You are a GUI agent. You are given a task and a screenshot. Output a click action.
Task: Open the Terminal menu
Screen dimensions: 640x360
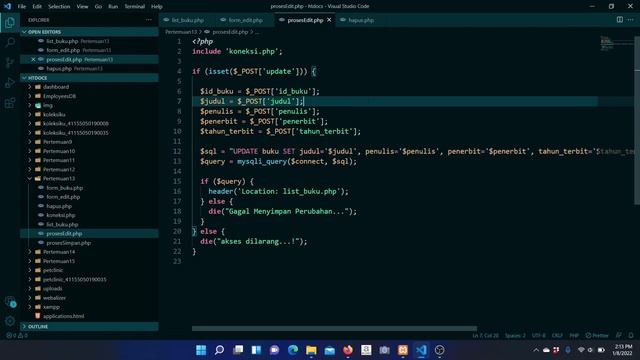[x=134, y=7]
